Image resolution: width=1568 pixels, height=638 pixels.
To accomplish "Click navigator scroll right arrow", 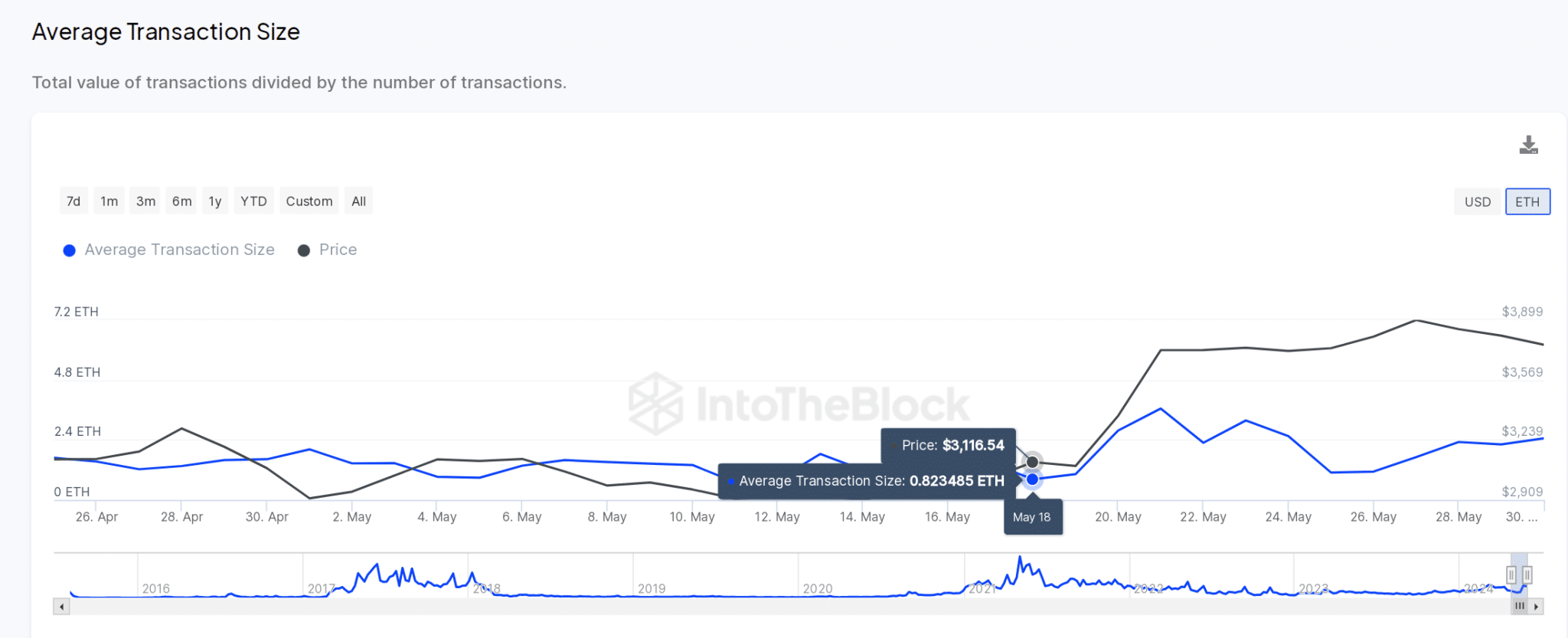I will coord(1536,607).
